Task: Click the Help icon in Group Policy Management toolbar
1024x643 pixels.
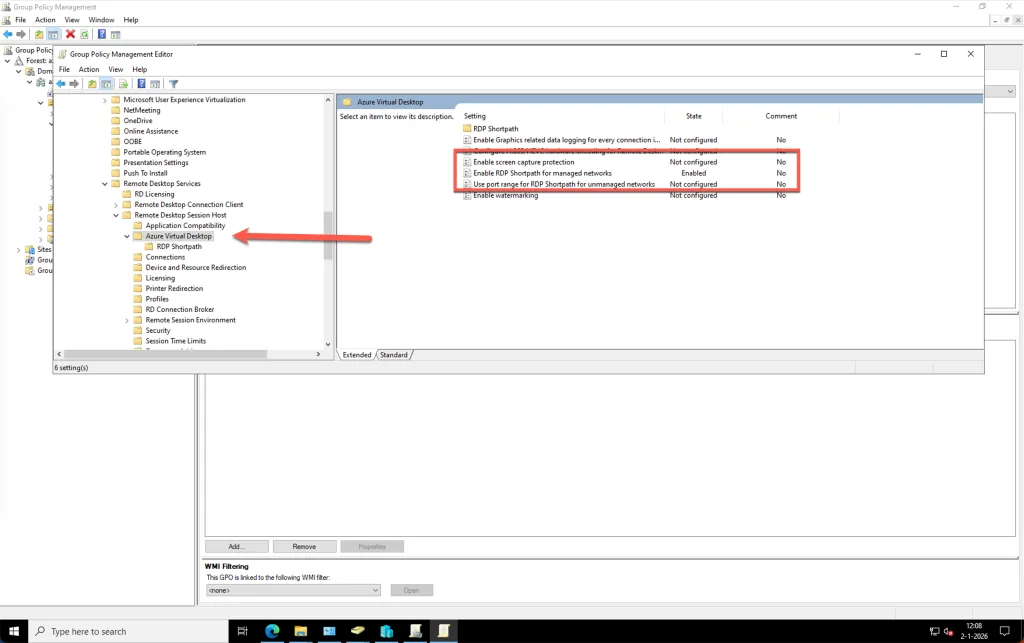Action: (x=102, y=34)
